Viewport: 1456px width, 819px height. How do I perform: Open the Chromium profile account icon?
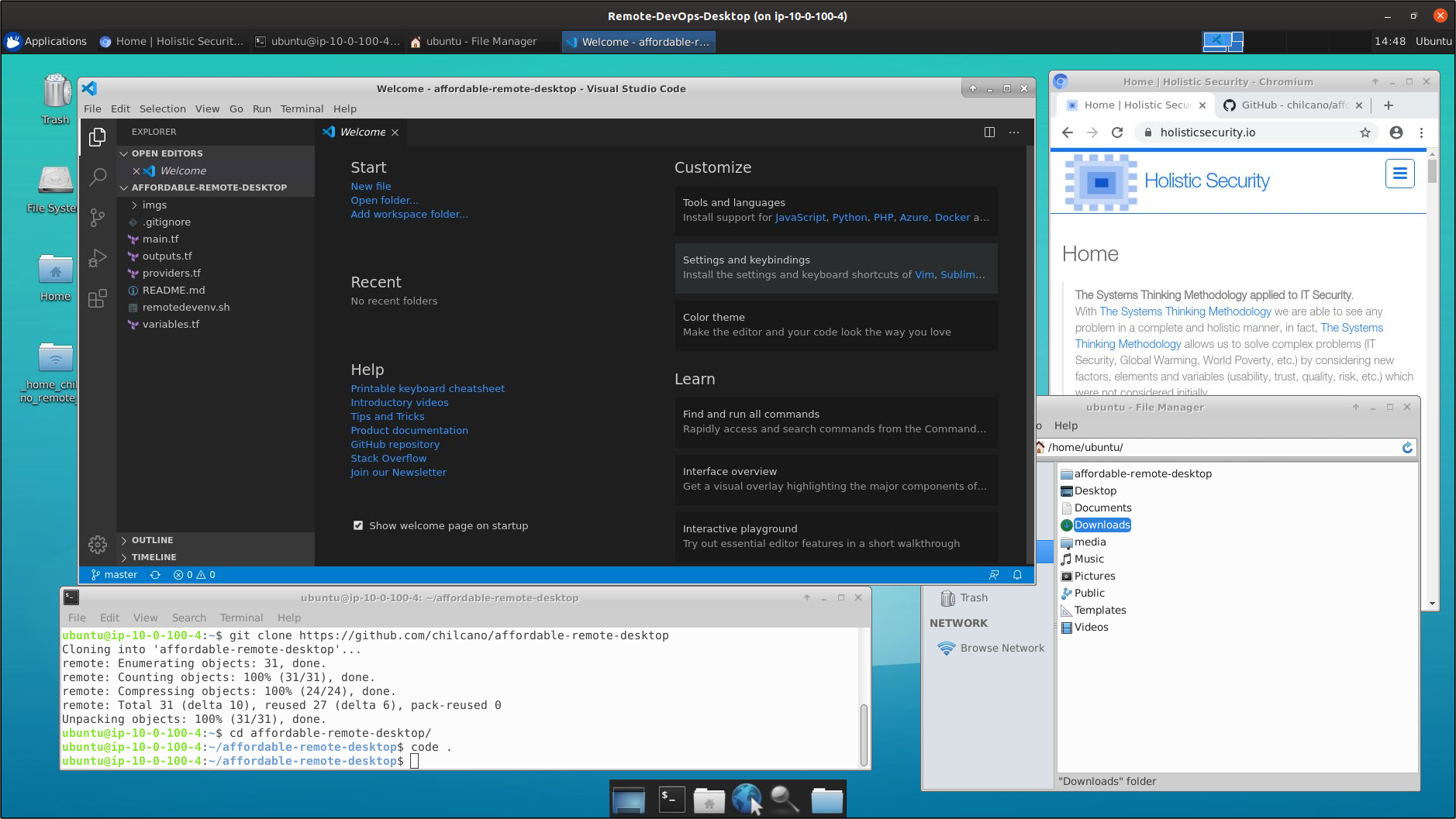pyautogui.click(x=1396, y=132)
